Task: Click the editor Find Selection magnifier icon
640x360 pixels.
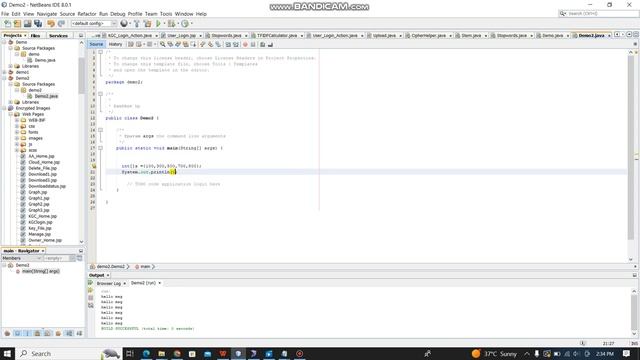Action: 162,44
